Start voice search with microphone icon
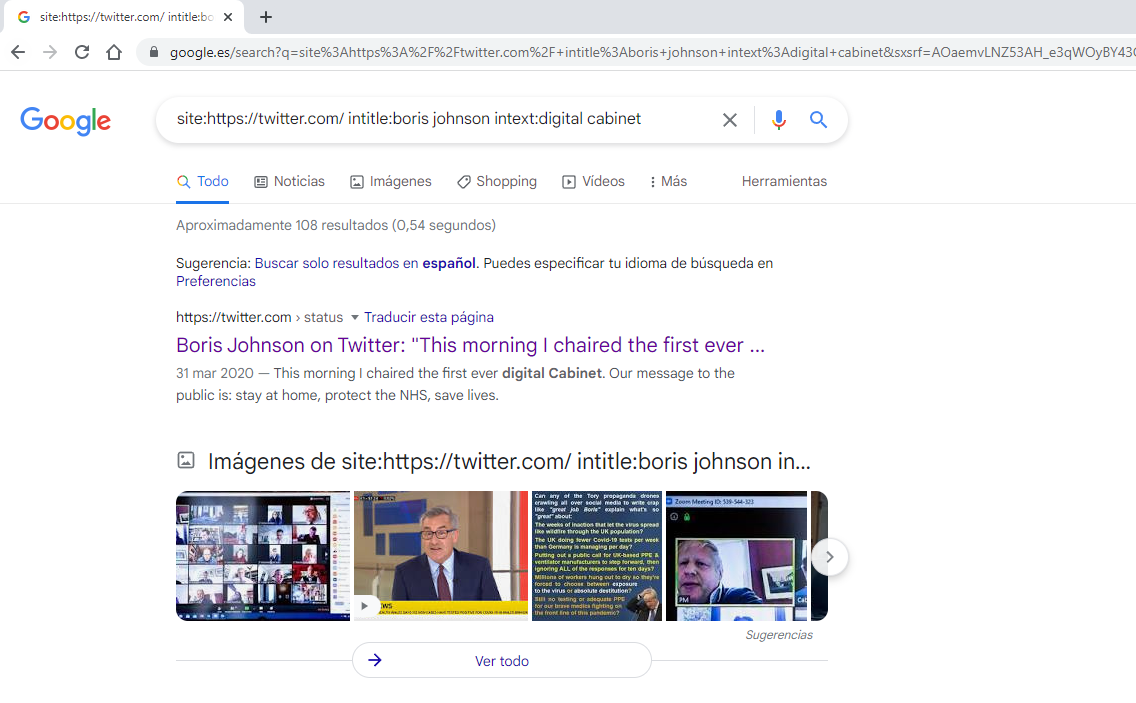The width and height of the screenshot is (1136, 703). [x=778, y=120]
